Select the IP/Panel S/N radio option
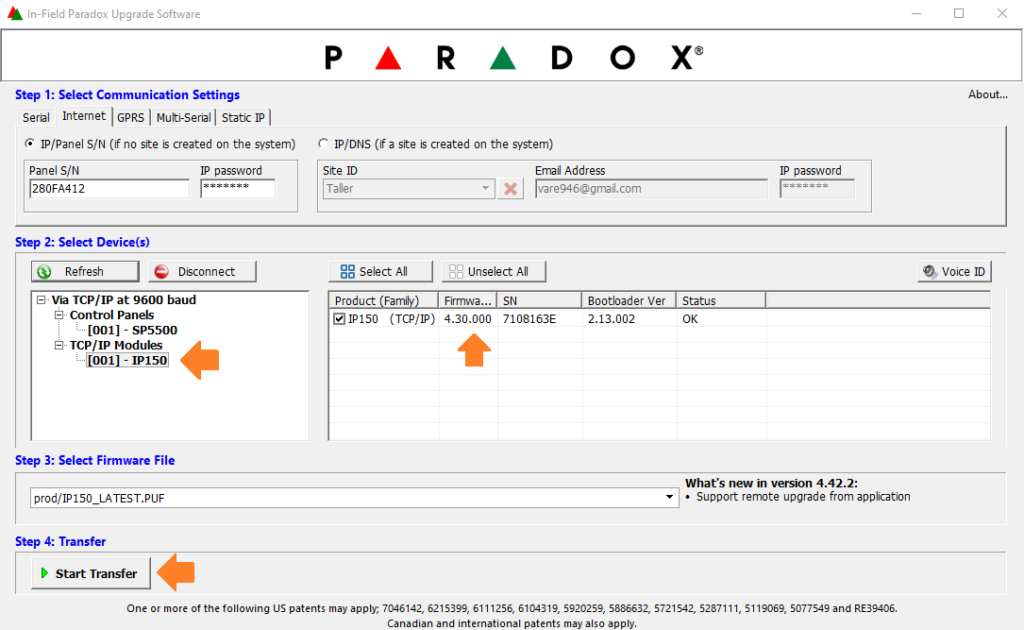Screen dimensions: 1024x630 pos(30,144)
